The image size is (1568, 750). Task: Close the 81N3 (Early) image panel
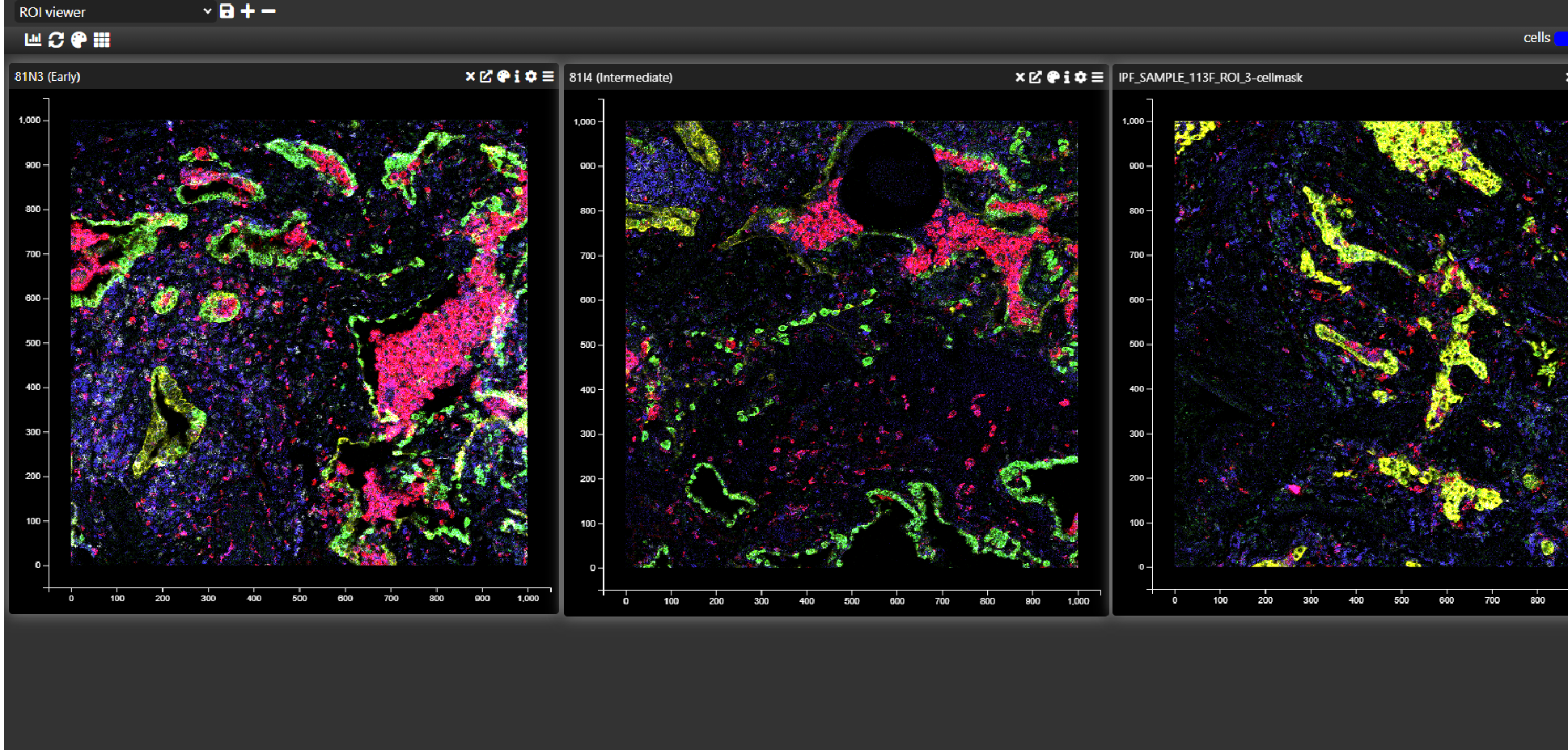[469, 76]
